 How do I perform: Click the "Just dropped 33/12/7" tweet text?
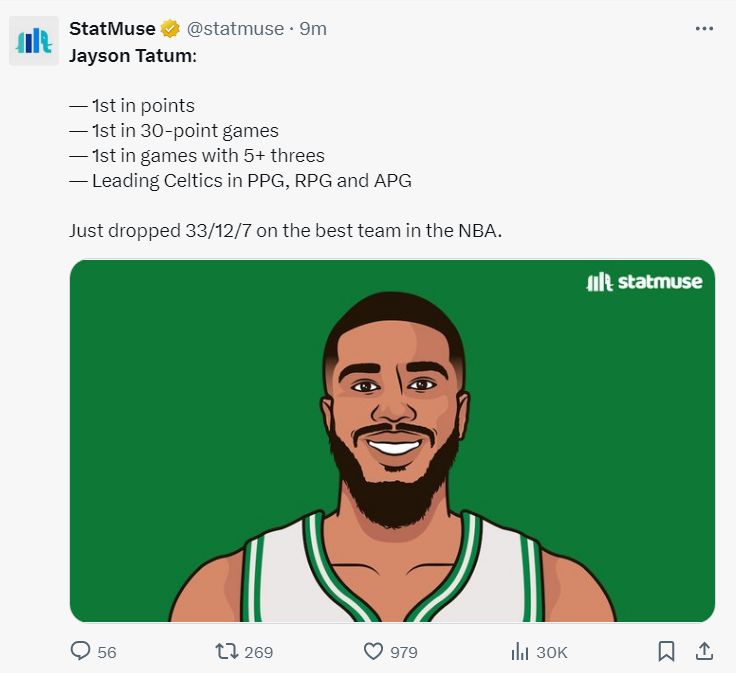tap(285, 230)
